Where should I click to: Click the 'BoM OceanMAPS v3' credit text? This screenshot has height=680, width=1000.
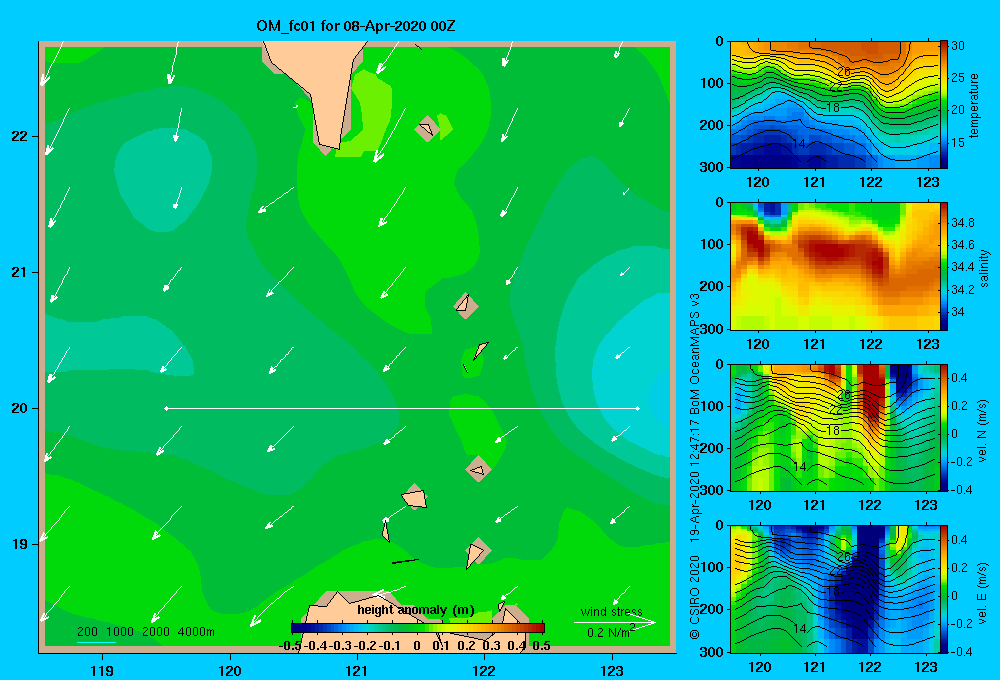tap(695, 353)
